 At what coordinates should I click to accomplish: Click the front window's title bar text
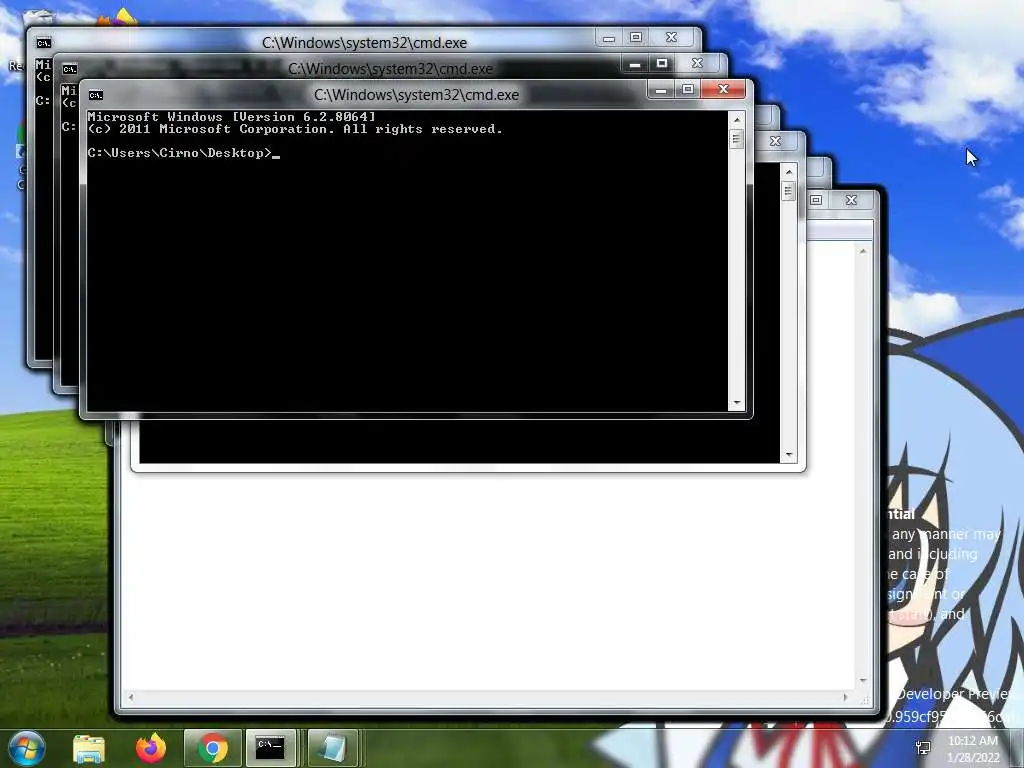pyautogui.click(x=417, y=95)
